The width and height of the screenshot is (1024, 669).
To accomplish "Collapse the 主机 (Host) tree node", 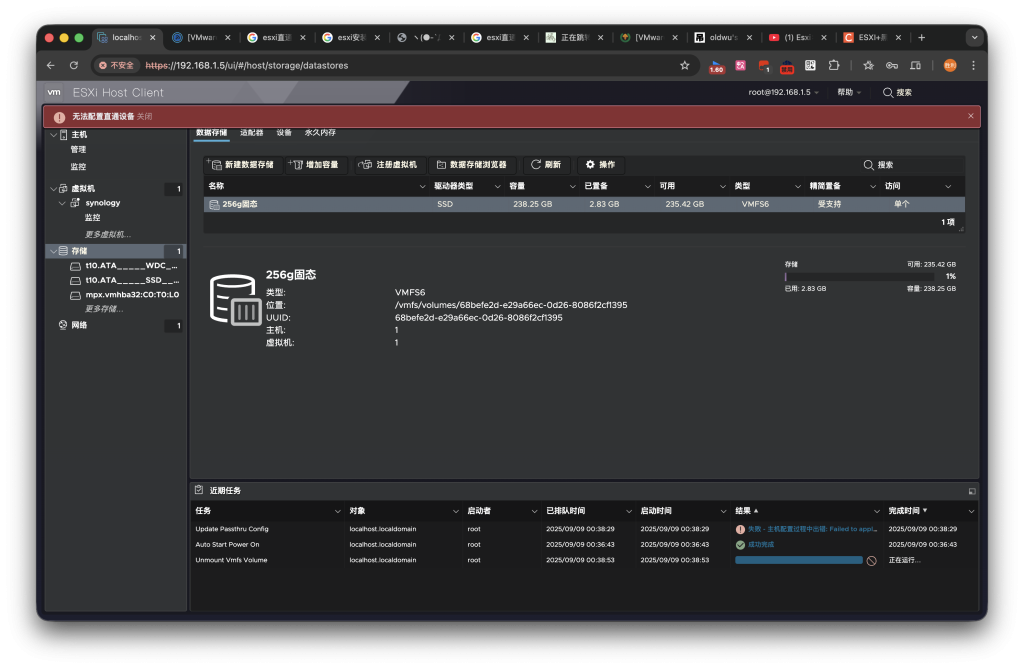I will coord(53,134).
